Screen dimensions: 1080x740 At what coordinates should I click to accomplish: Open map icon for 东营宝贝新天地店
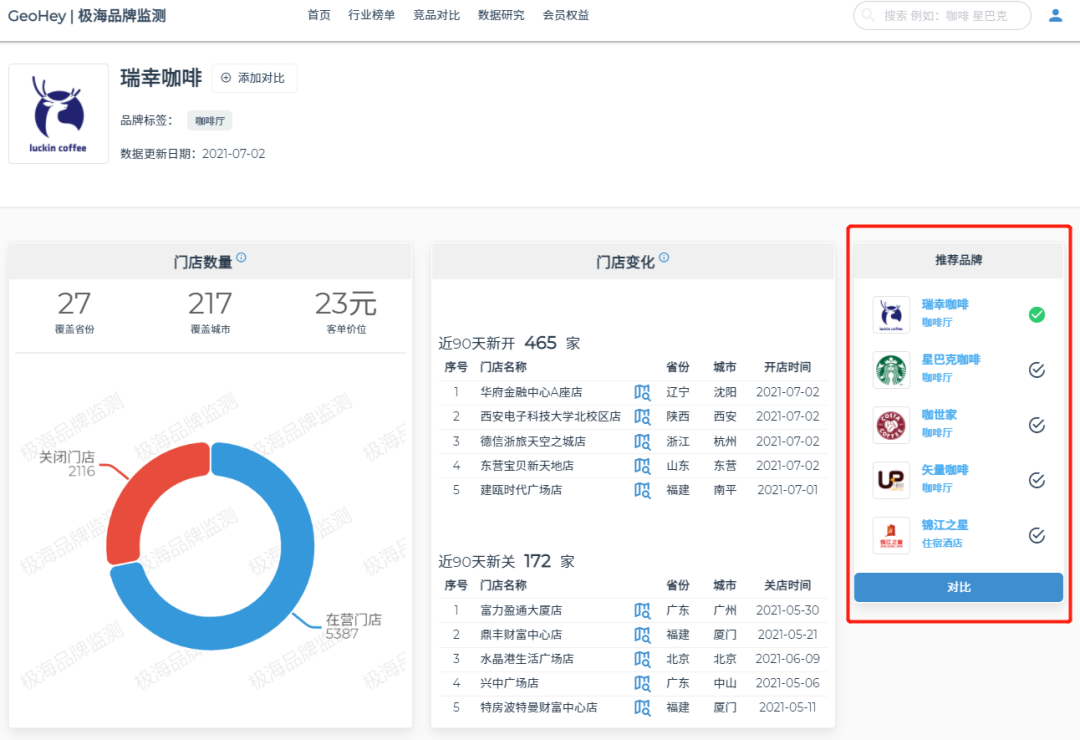click(x=642, y=466)
